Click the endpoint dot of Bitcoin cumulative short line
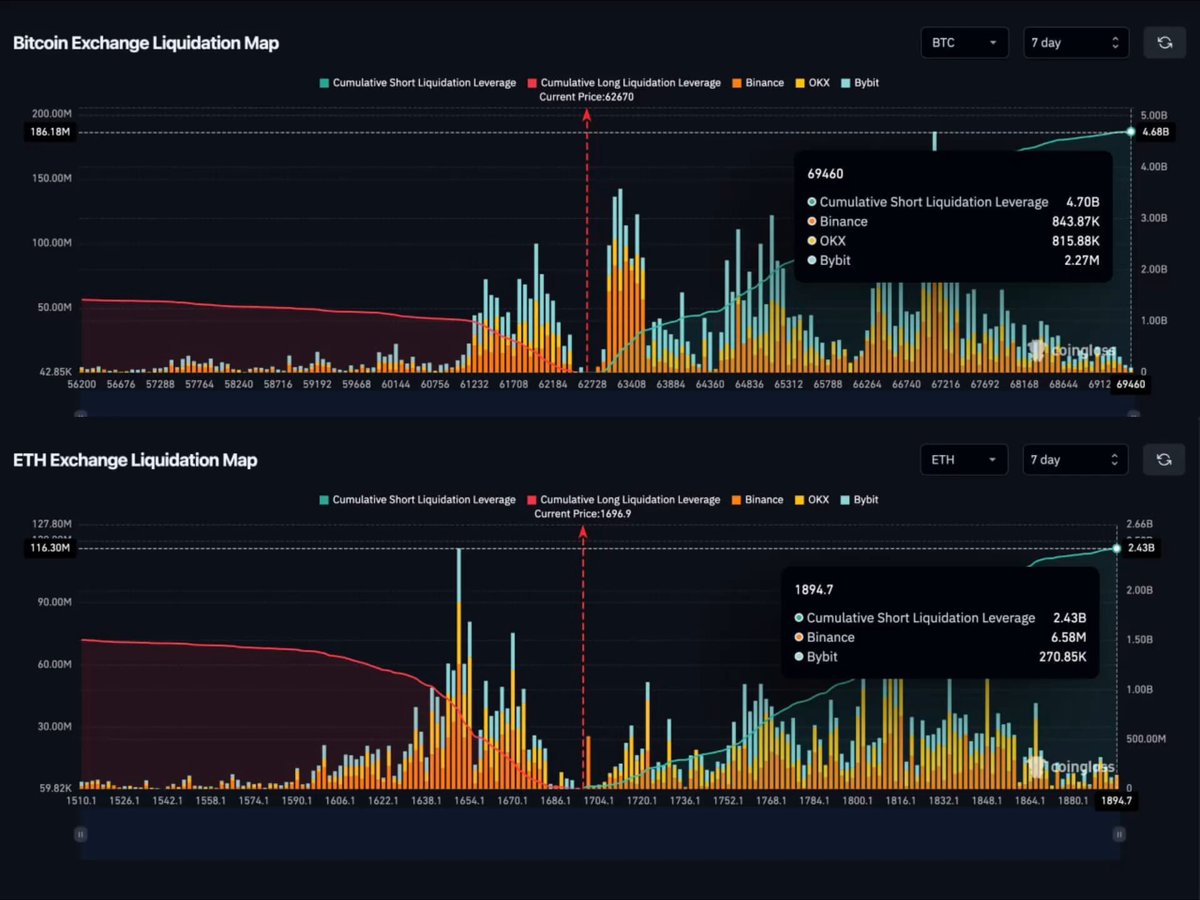 pos(1131,132)
